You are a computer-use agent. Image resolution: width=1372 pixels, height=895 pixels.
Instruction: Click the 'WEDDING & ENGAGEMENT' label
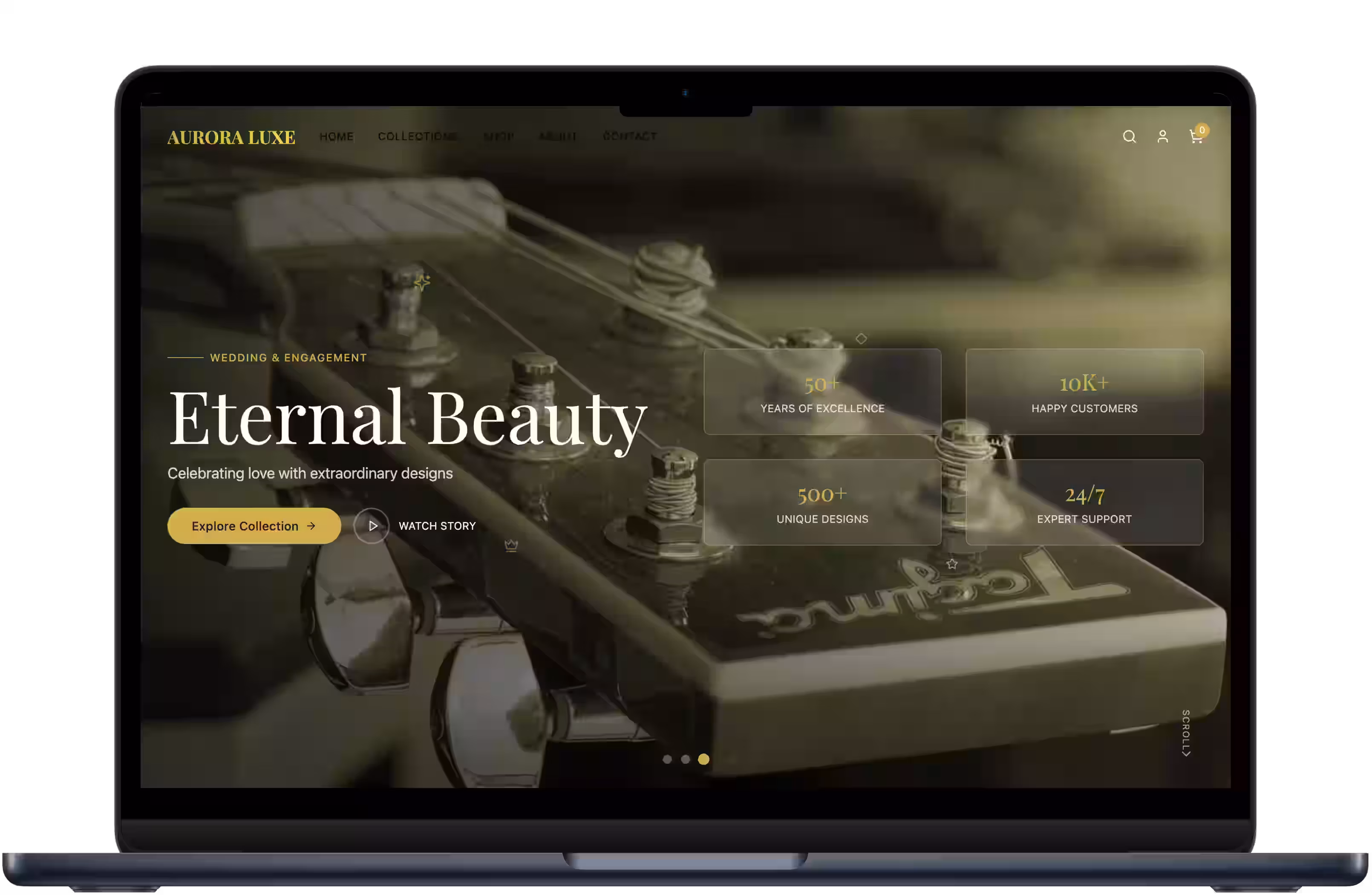click(x=288, y=358)
